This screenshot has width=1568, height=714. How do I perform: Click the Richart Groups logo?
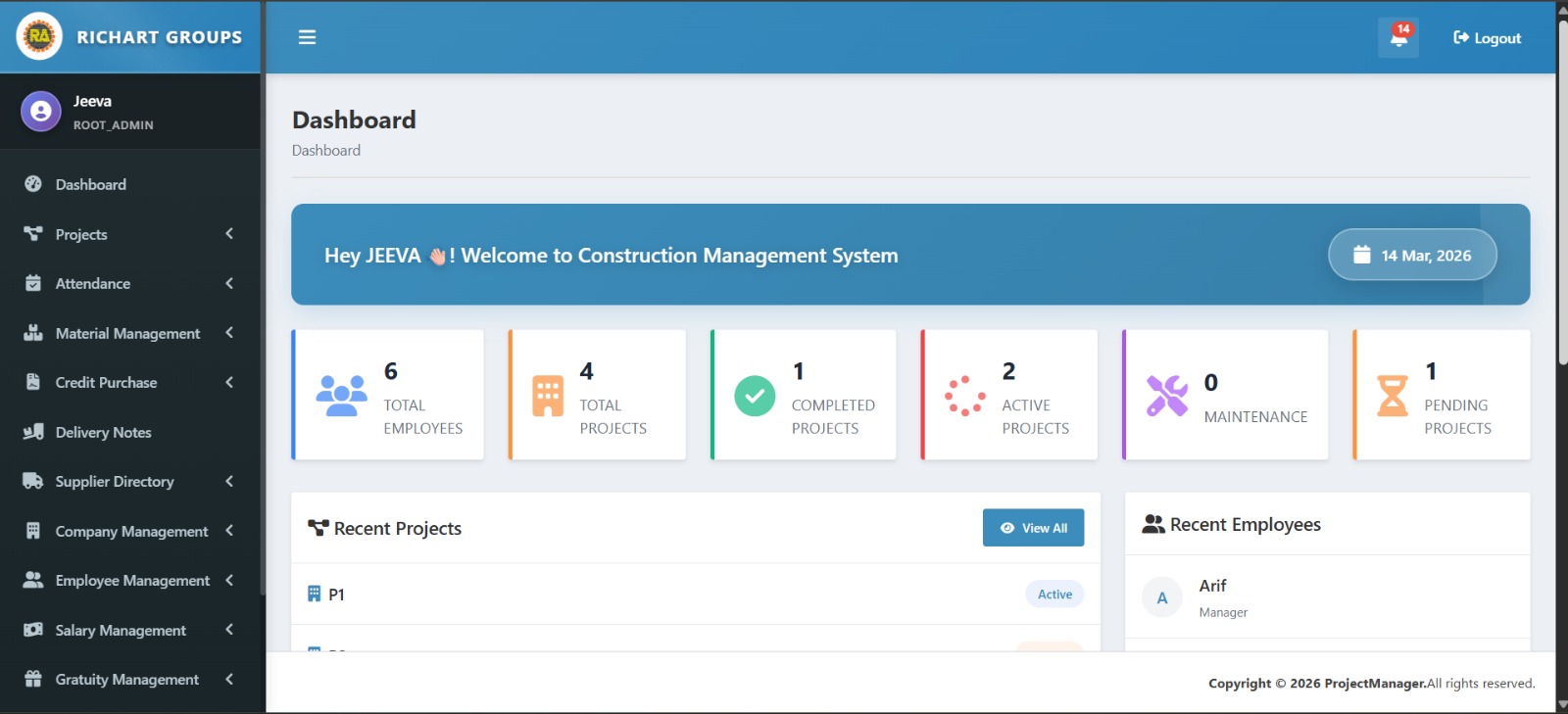coord(39,37)
